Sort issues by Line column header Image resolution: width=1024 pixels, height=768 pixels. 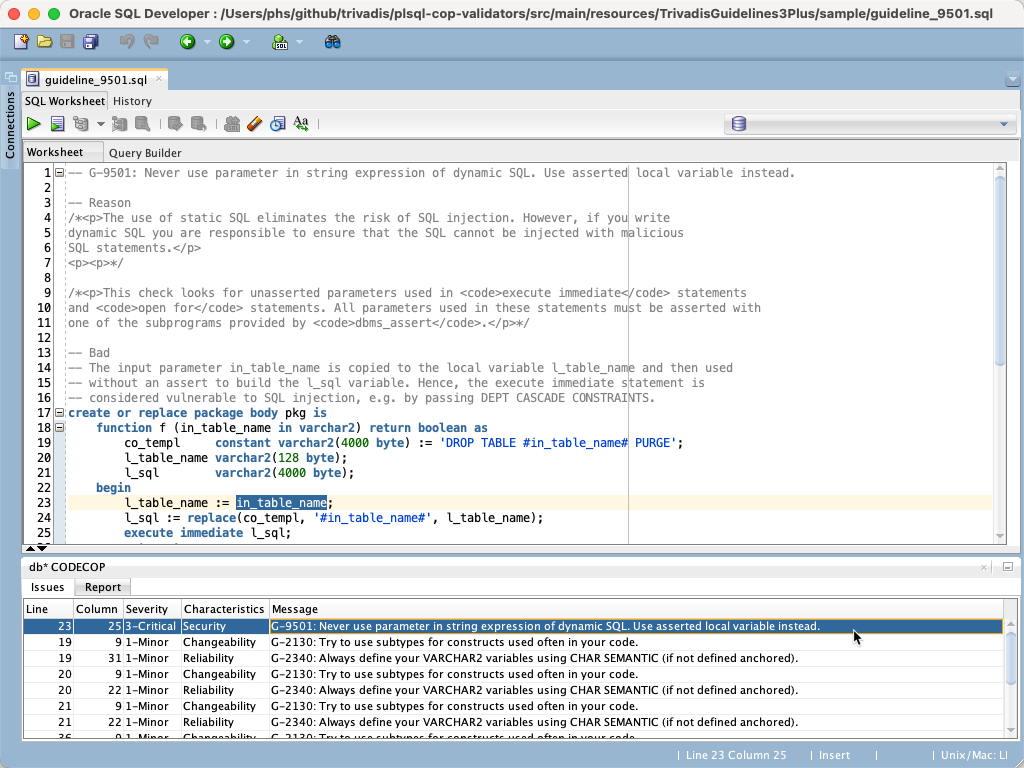[48, 609]
